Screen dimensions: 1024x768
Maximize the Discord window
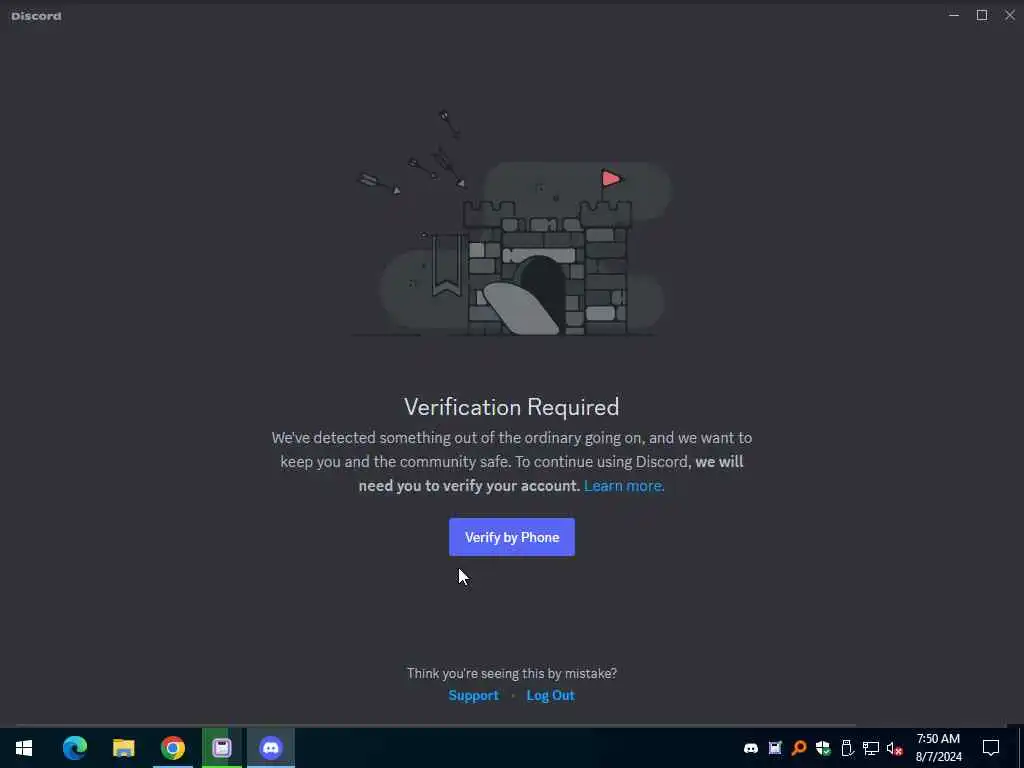[x=982, y=15]
